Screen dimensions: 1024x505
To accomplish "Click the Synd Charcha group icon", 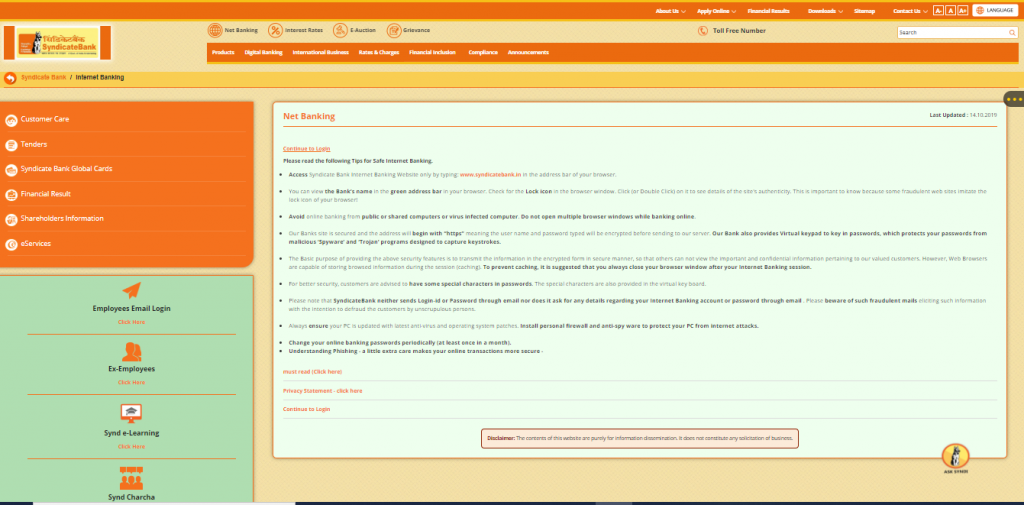I will click(x=131, y=478).
